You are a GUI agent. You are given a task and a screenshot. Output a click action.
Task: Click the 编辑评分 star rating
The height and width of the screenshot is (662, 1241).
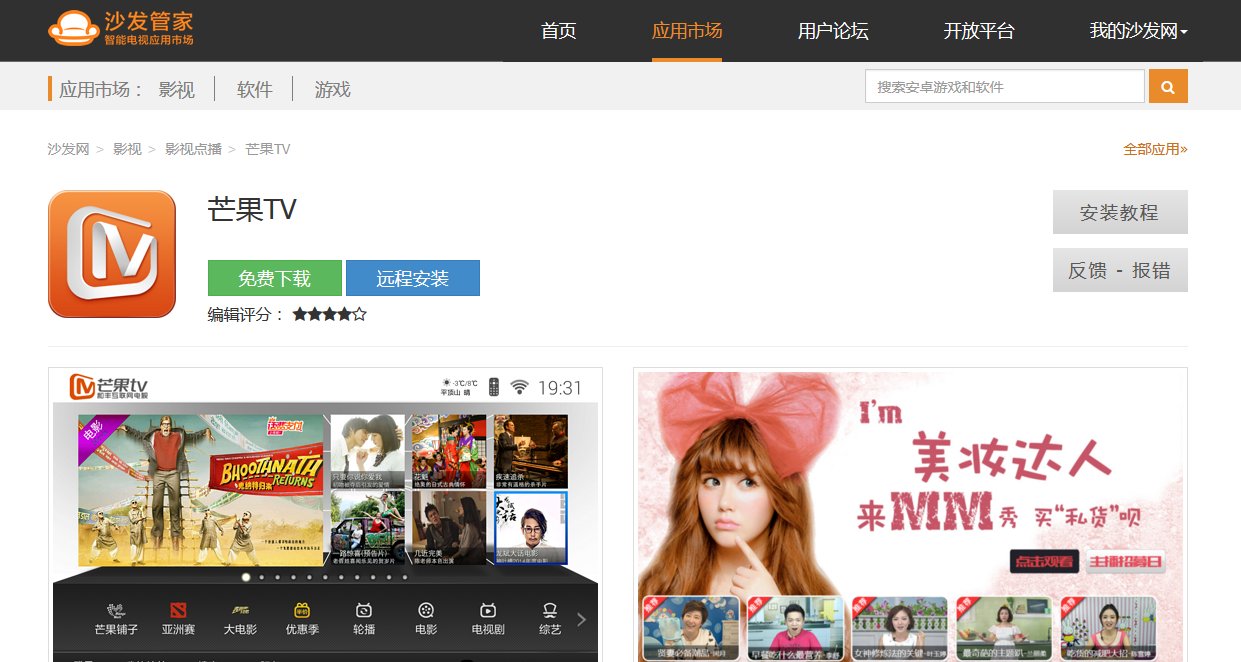click(x=330, y=314)
